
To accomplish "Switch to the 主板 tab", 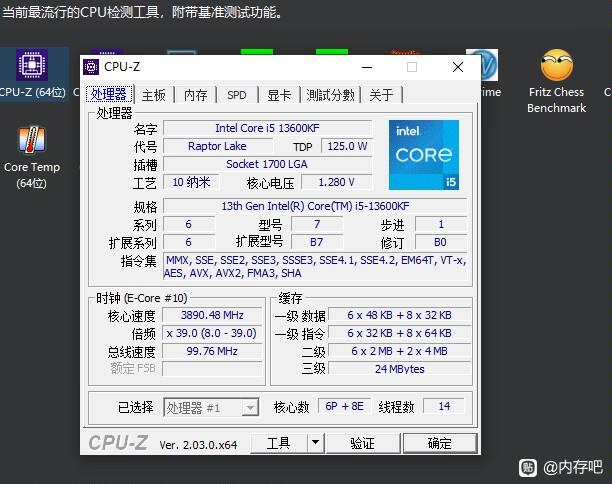I will (153, 95).
